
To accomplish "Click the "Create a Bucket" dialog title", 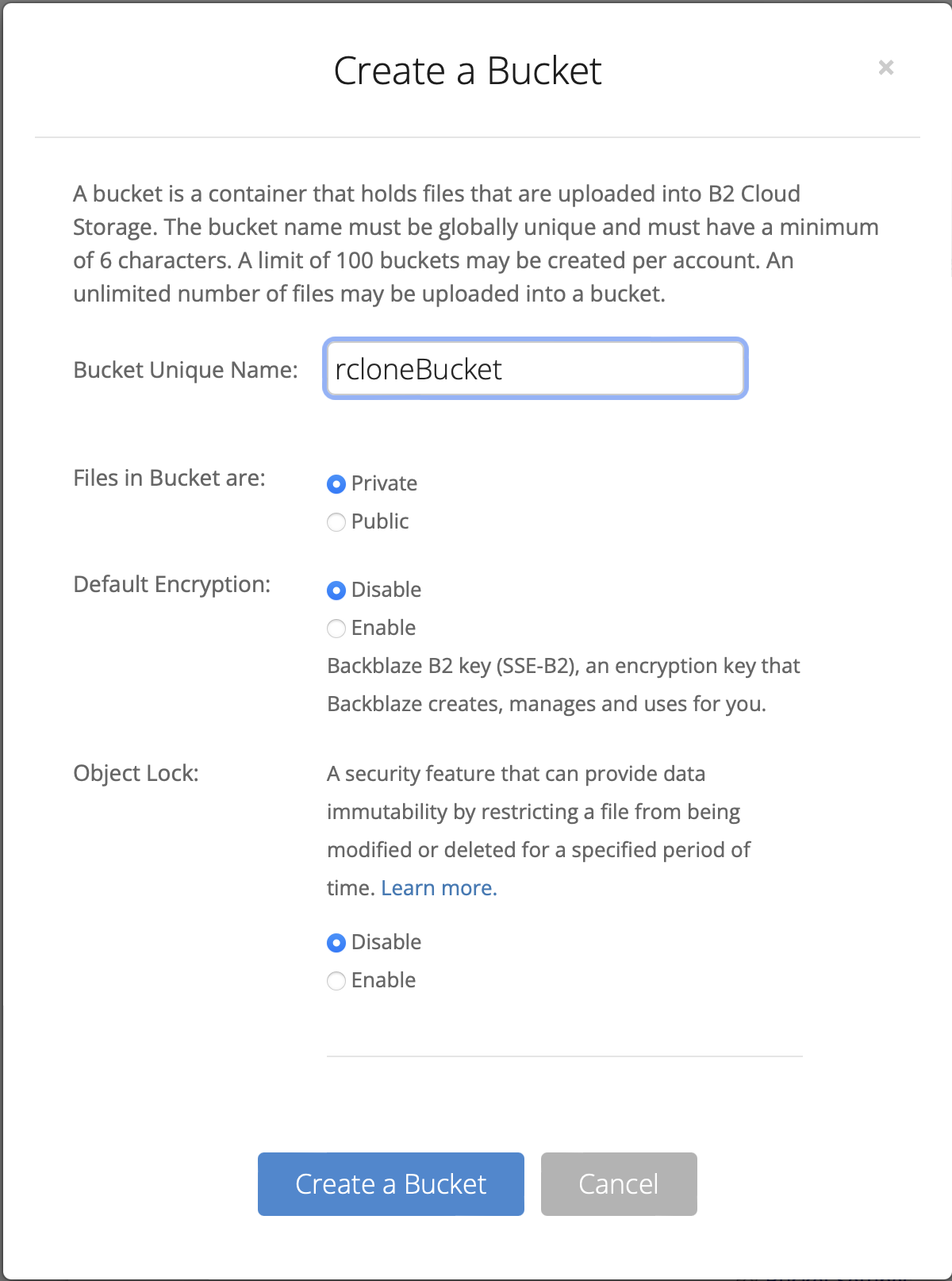I will [467, 71].
